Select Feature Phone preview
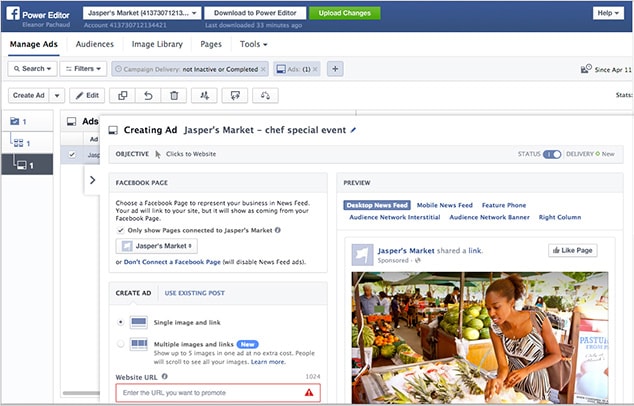634x406 pixels. point(504,205)
